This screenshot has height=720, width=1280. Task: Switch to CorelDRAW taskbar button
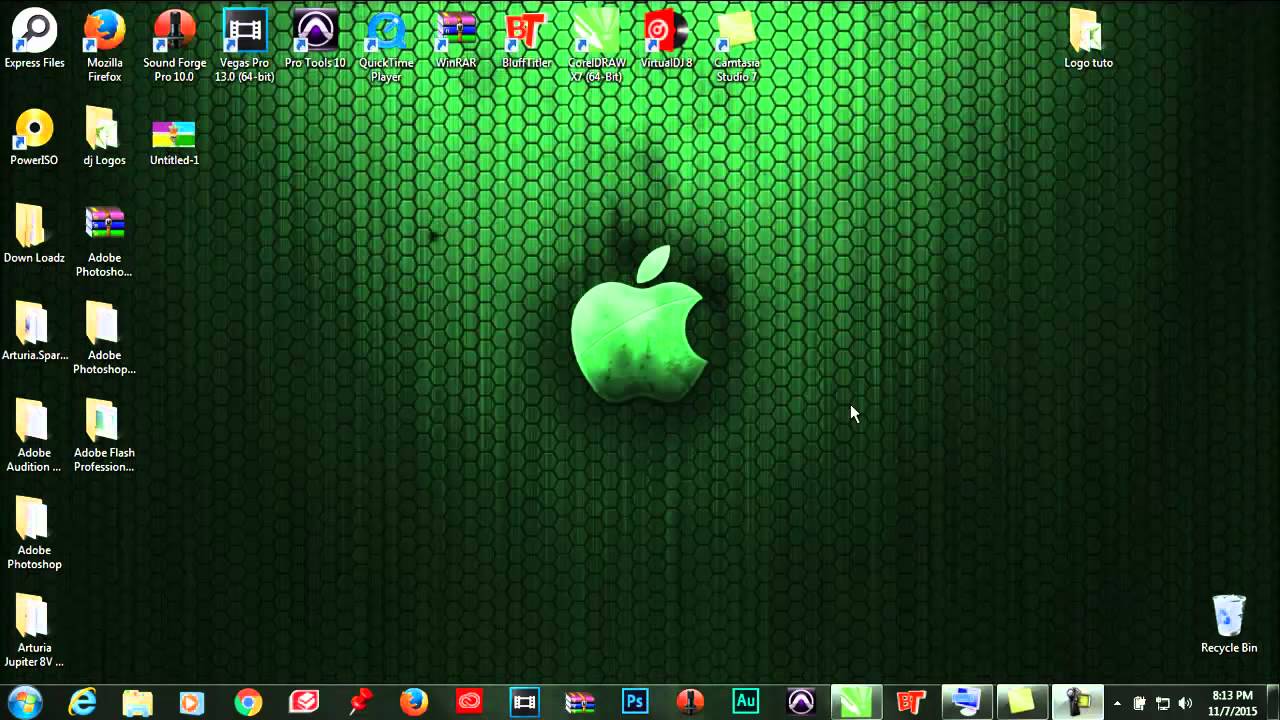click(x=856, y=702)
